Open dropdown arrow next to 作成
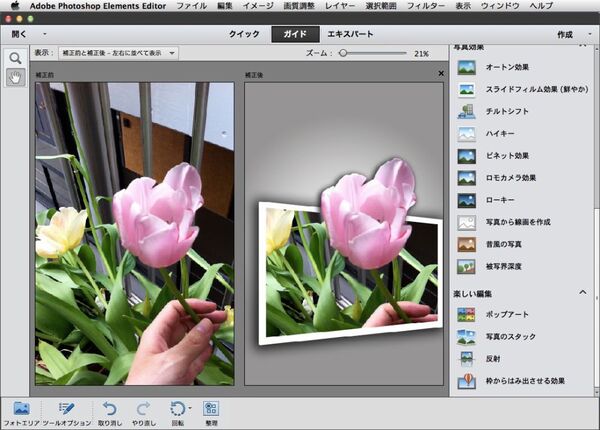Screen dimensions: 600x430 (590, 34)
